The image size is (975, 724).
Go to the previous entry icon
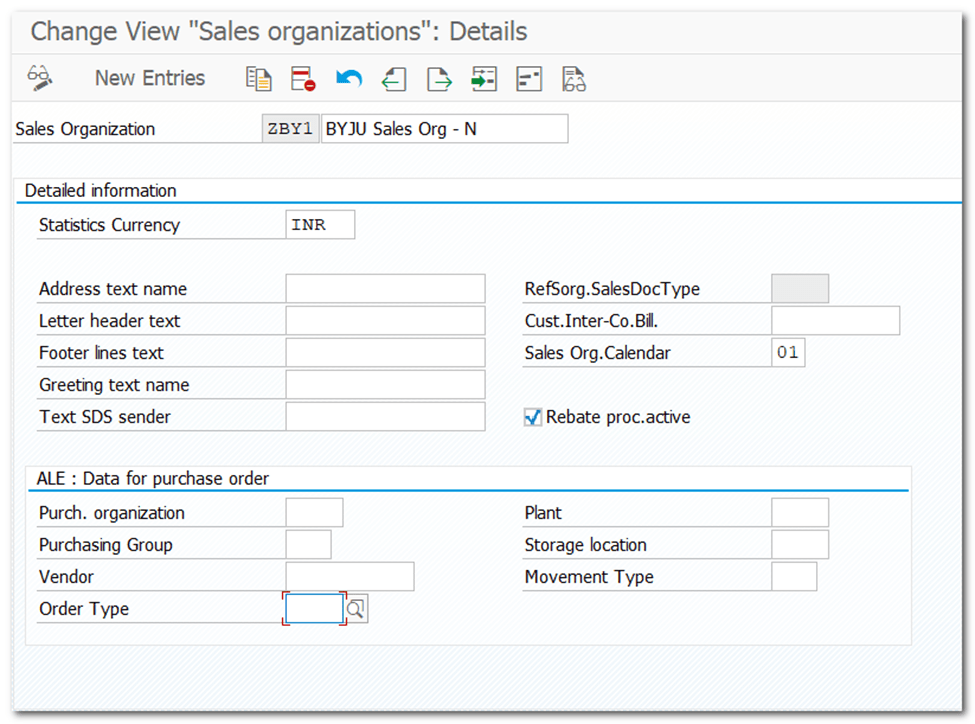coord(394,79)
